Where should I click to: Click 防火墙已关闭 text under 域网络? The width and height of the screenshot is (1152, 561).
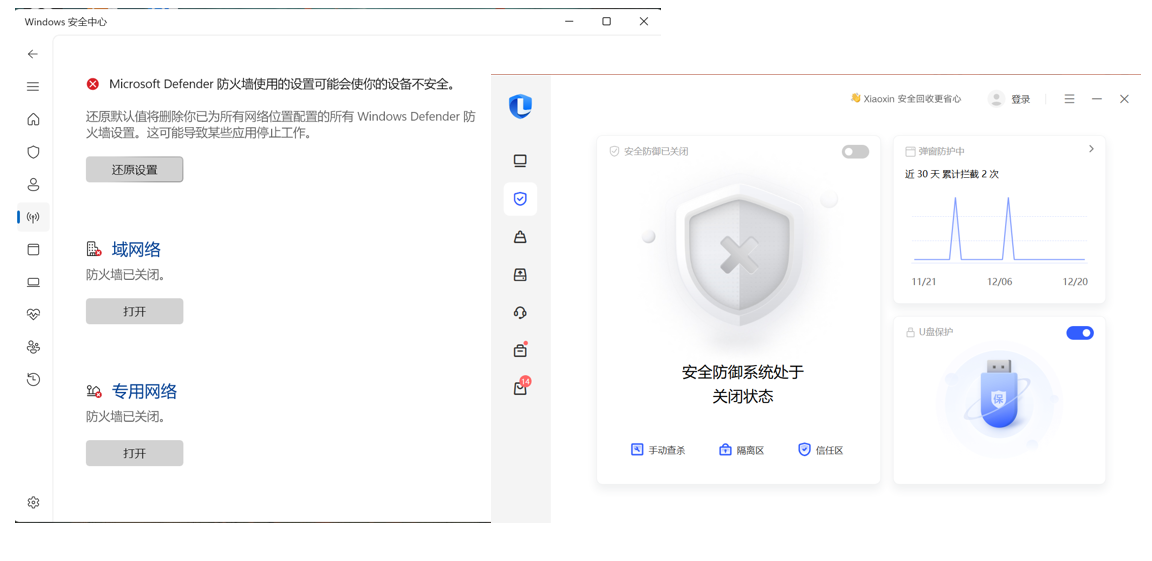tap(125, 275)
